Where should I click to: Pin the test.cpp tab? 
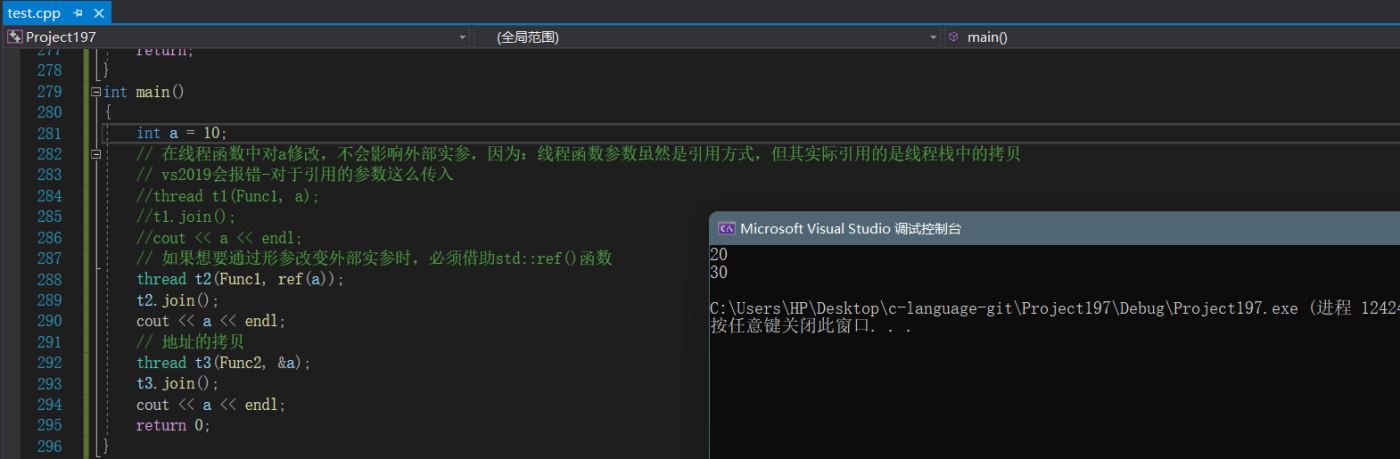78,13
